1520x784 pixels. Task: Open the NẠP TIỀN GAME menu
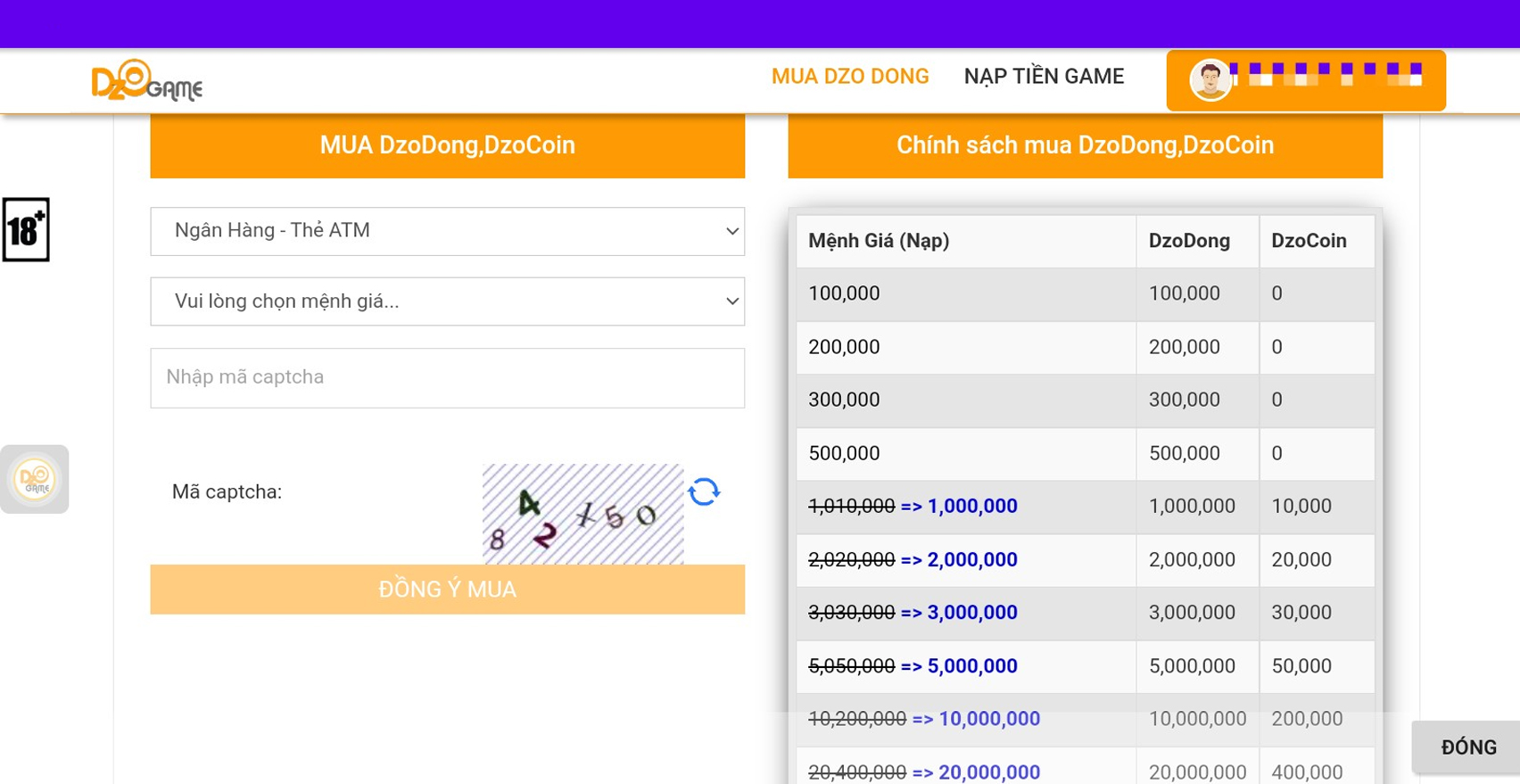1044,77
